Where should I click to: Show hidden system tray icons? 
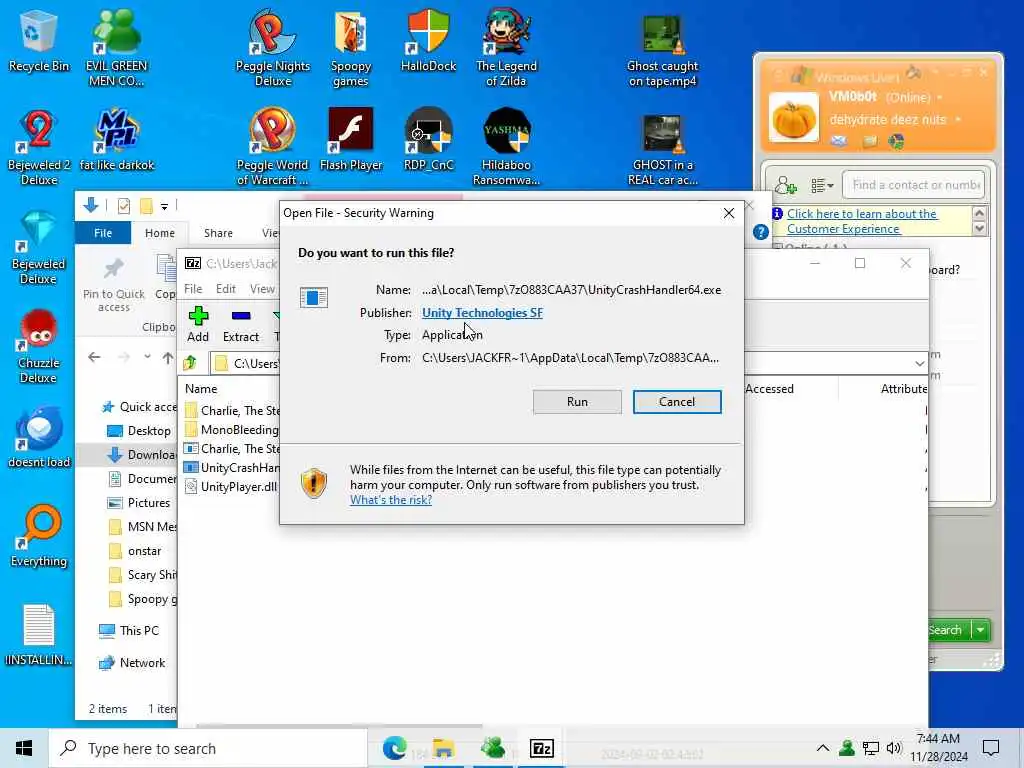coord(822,748)
